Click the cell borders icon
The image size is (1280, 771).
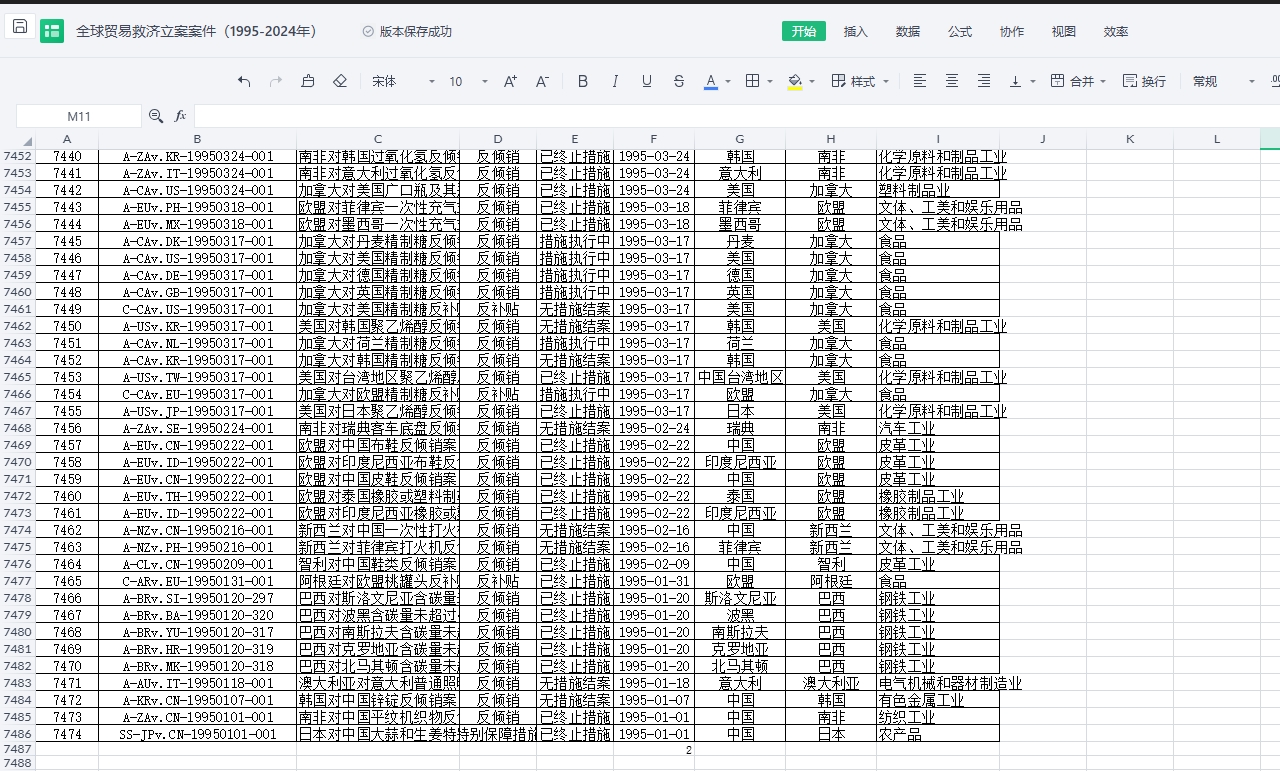click(x=753, y=81)
